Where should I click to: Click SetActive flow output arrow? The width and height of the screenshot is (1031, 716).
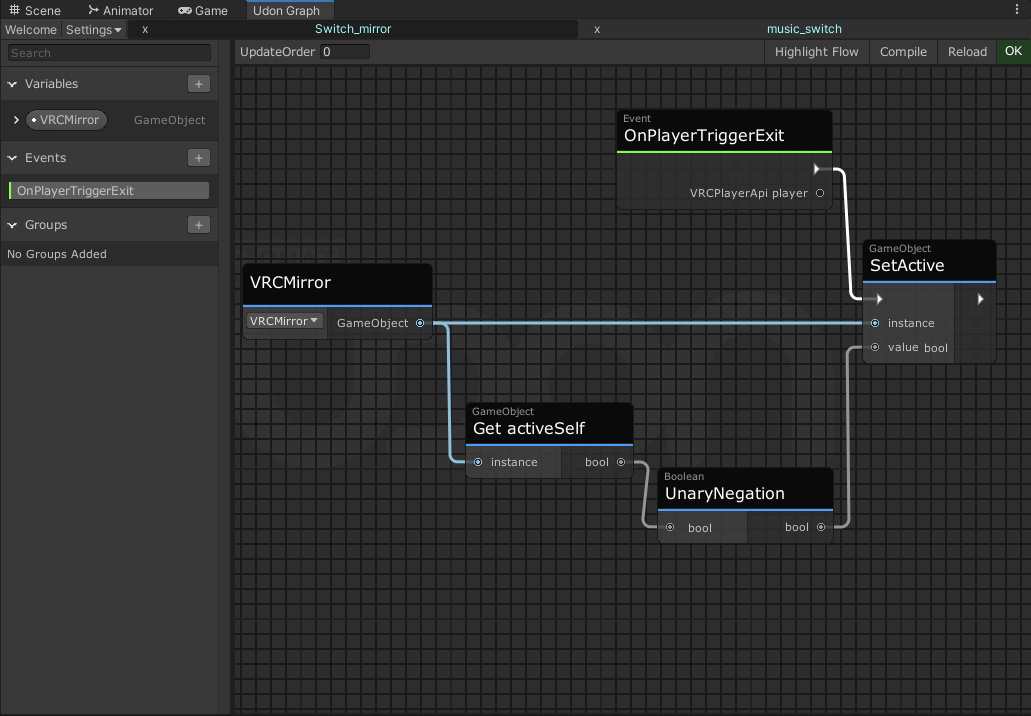[980, 299]
